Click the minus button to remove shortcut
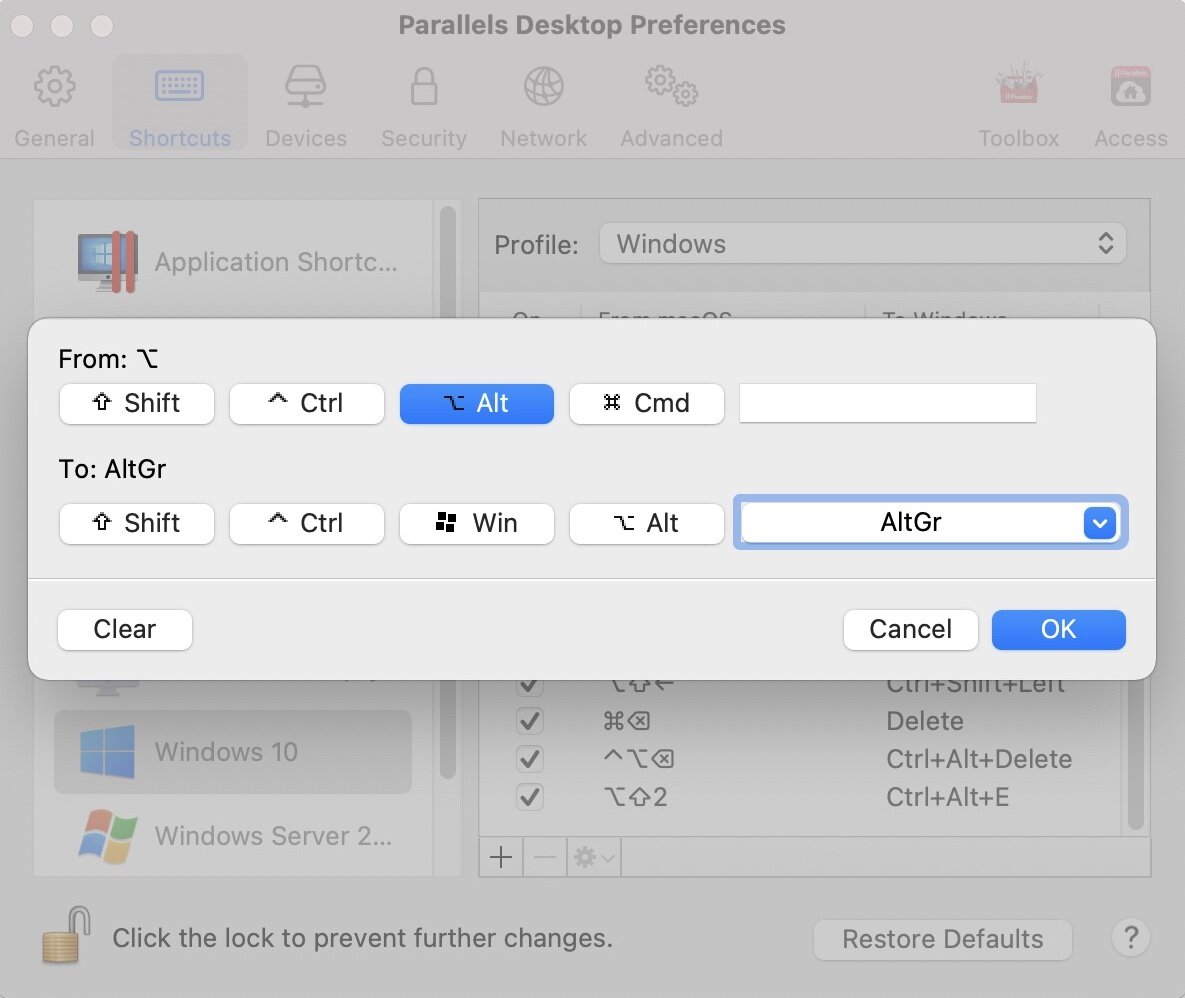 point(544,857)
